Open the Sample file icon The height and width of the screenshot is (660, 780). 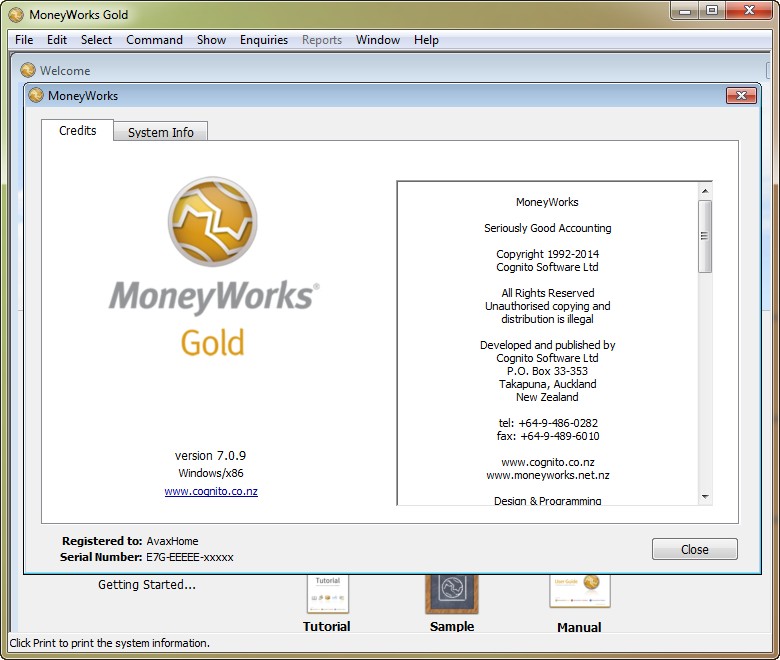452,593
